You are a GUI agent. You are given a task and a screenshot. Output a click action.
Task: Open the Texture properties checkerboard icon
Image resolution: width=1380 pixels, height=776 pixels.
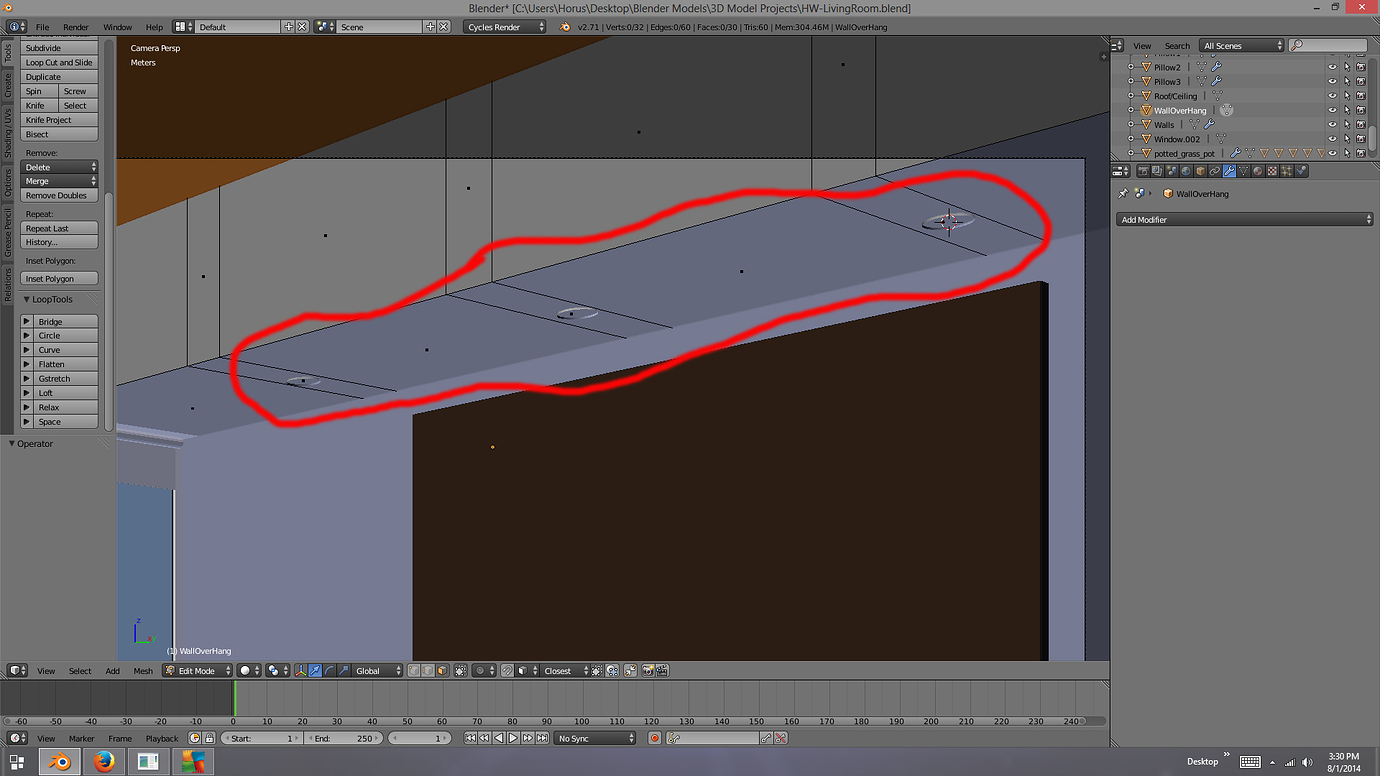(x=1272, y=171)
